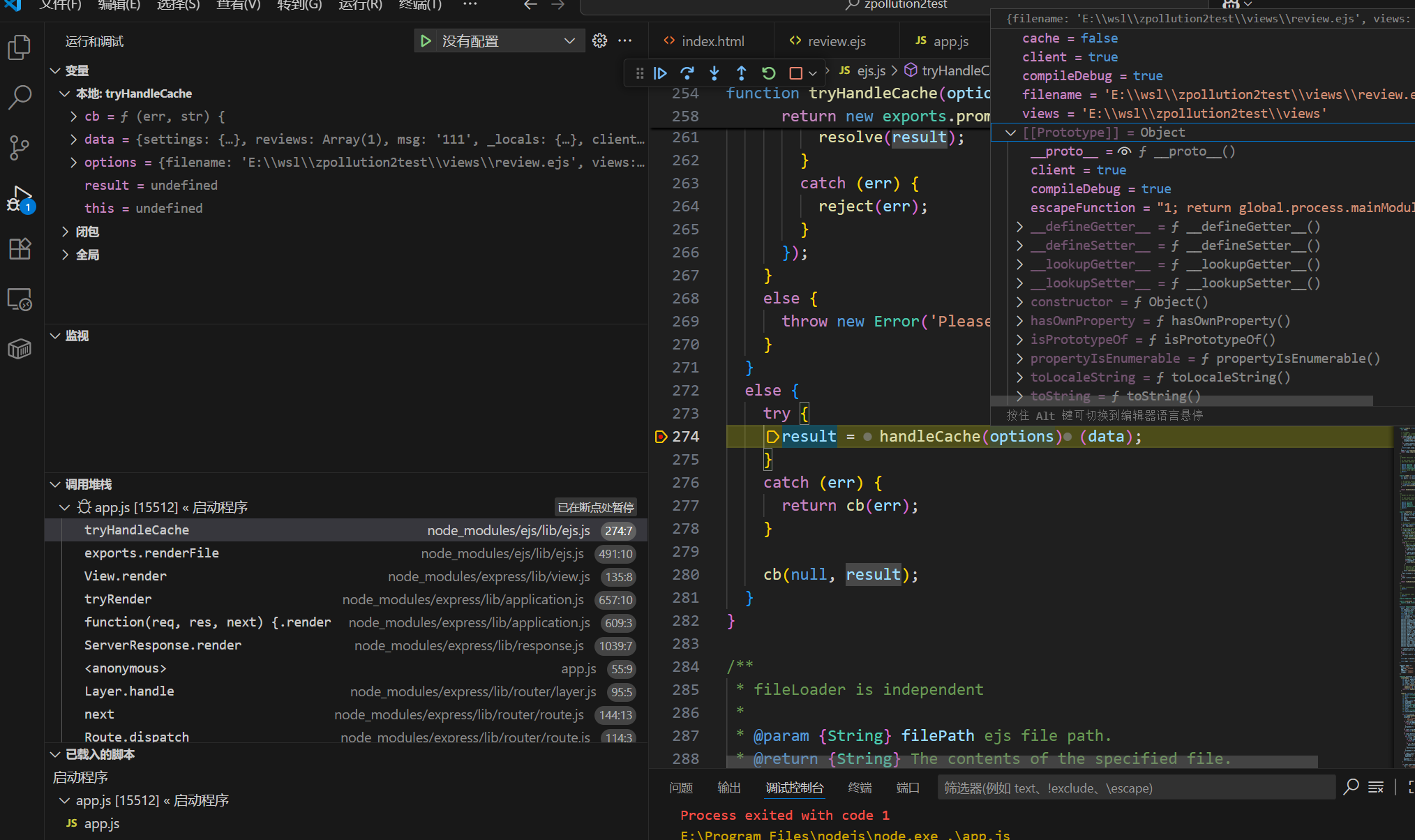Restart the debug session
This screenshot has height=840, width=1415.
click(x=768, y=73)
